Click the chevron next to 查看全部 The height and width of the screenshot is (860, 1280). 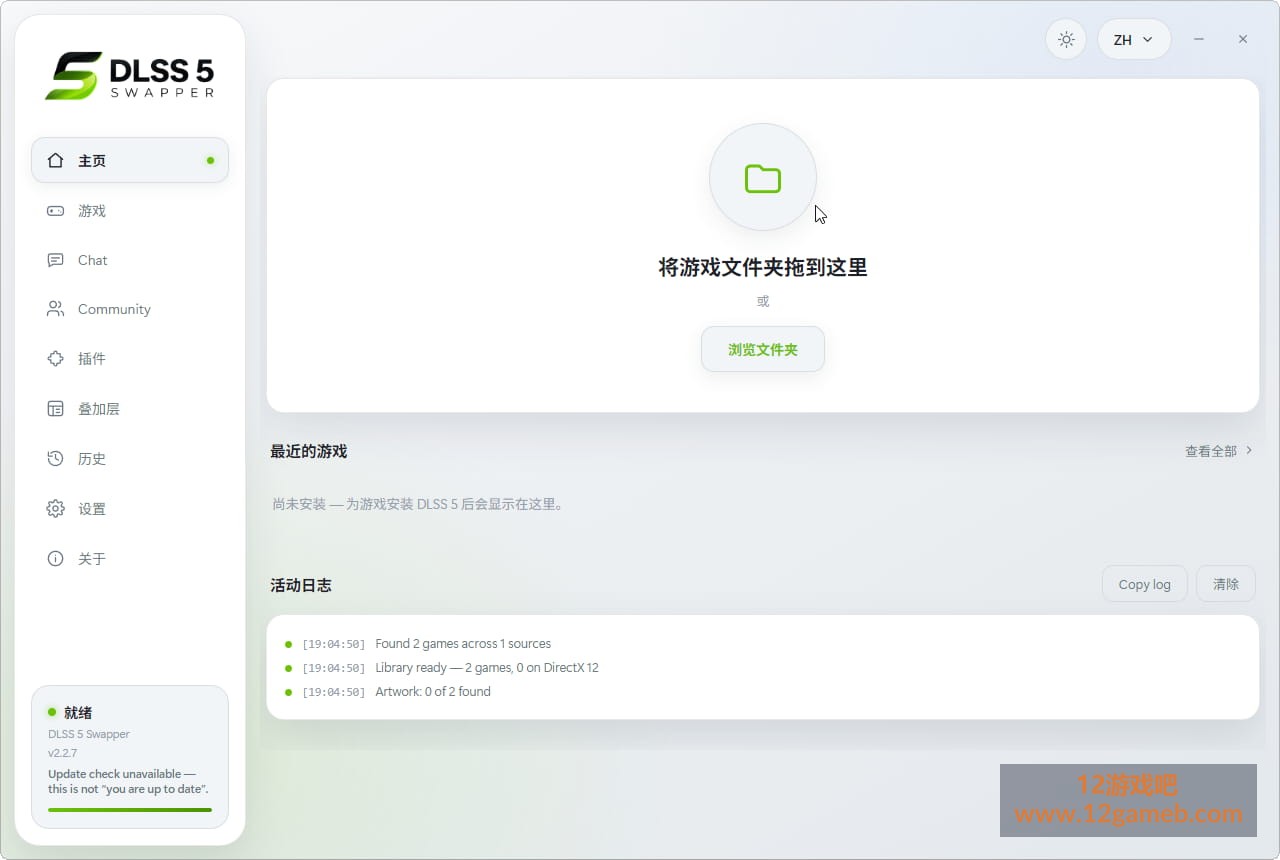(x=1249, y=451)
